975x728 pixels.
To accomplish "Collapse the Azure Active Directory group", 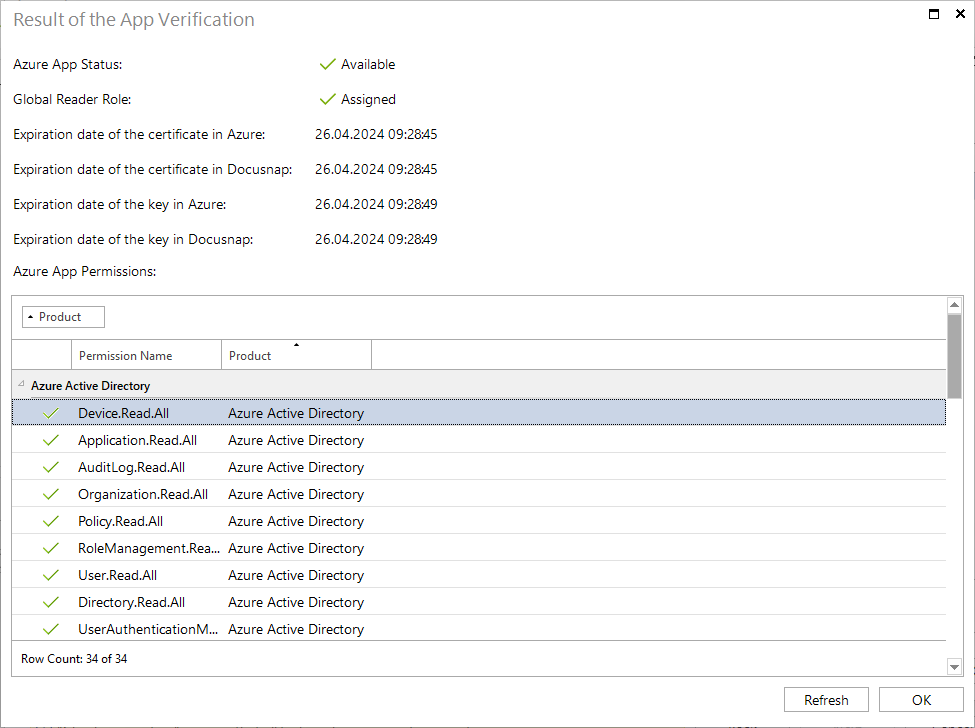I will coord(21,384).
